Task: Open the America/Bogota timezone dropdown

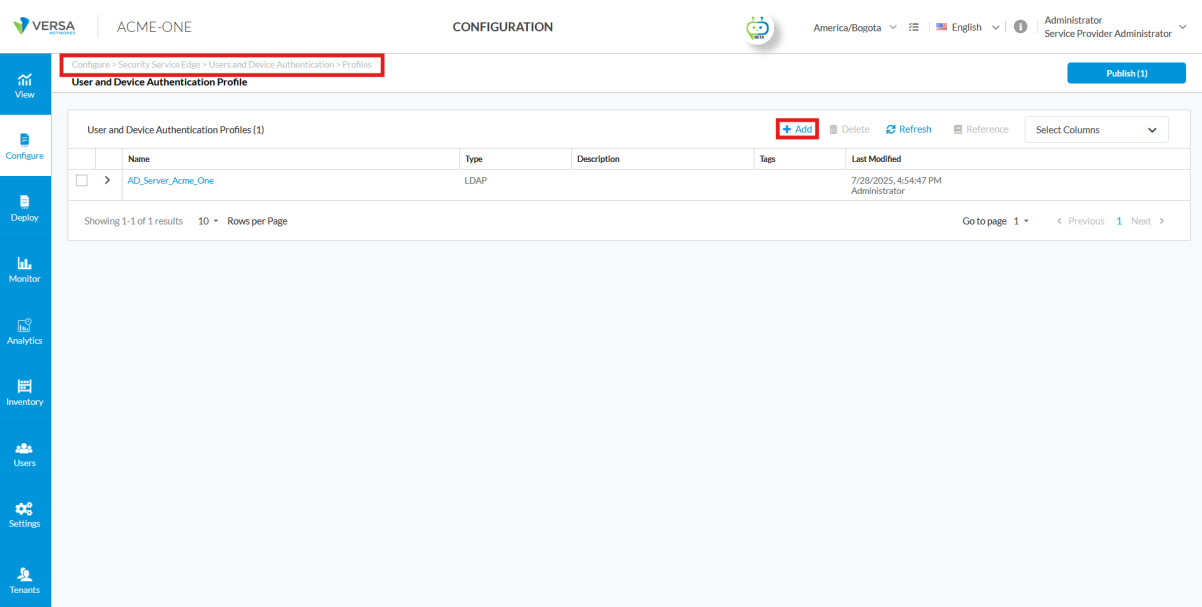Action: tap(855, 27)
